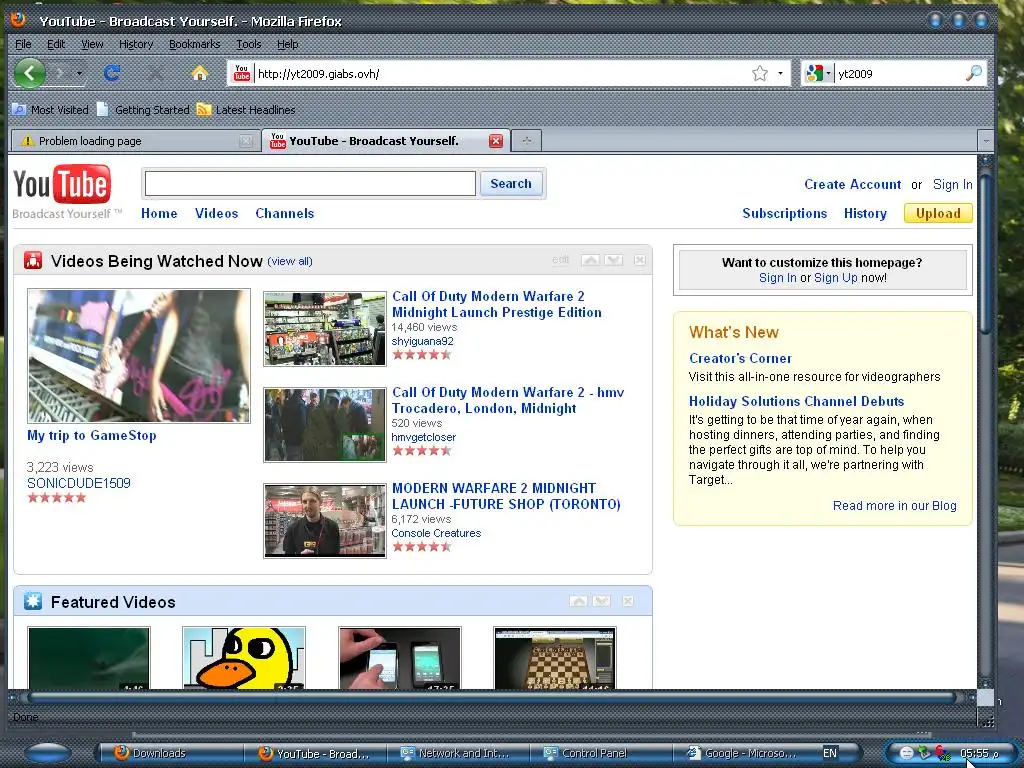This screenshot has height=768, width=1024.
Task: Click the yellow Upload button
Action: click(938, 214)
